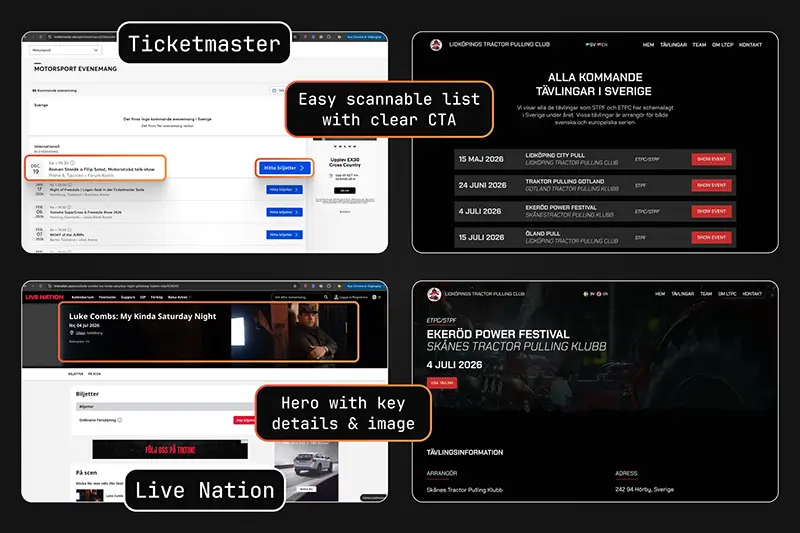
Task: Open the Night of Freestyle event title
Action: (x=97, y=189)
